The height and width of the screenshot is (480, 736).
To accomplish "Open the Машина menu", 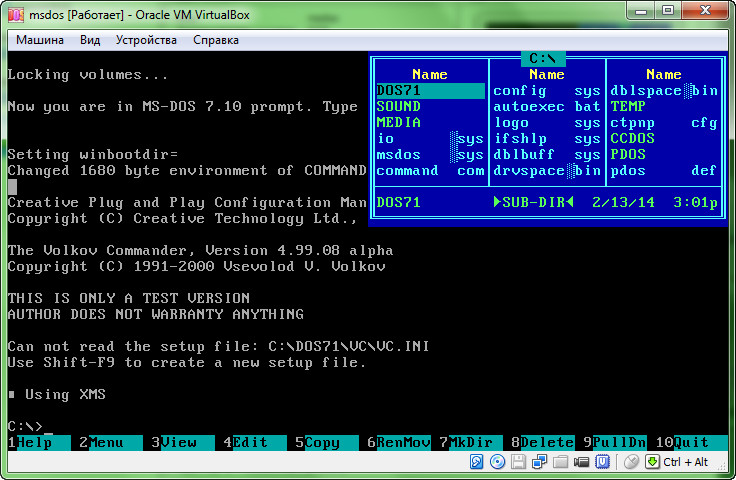I will point(40,40).
